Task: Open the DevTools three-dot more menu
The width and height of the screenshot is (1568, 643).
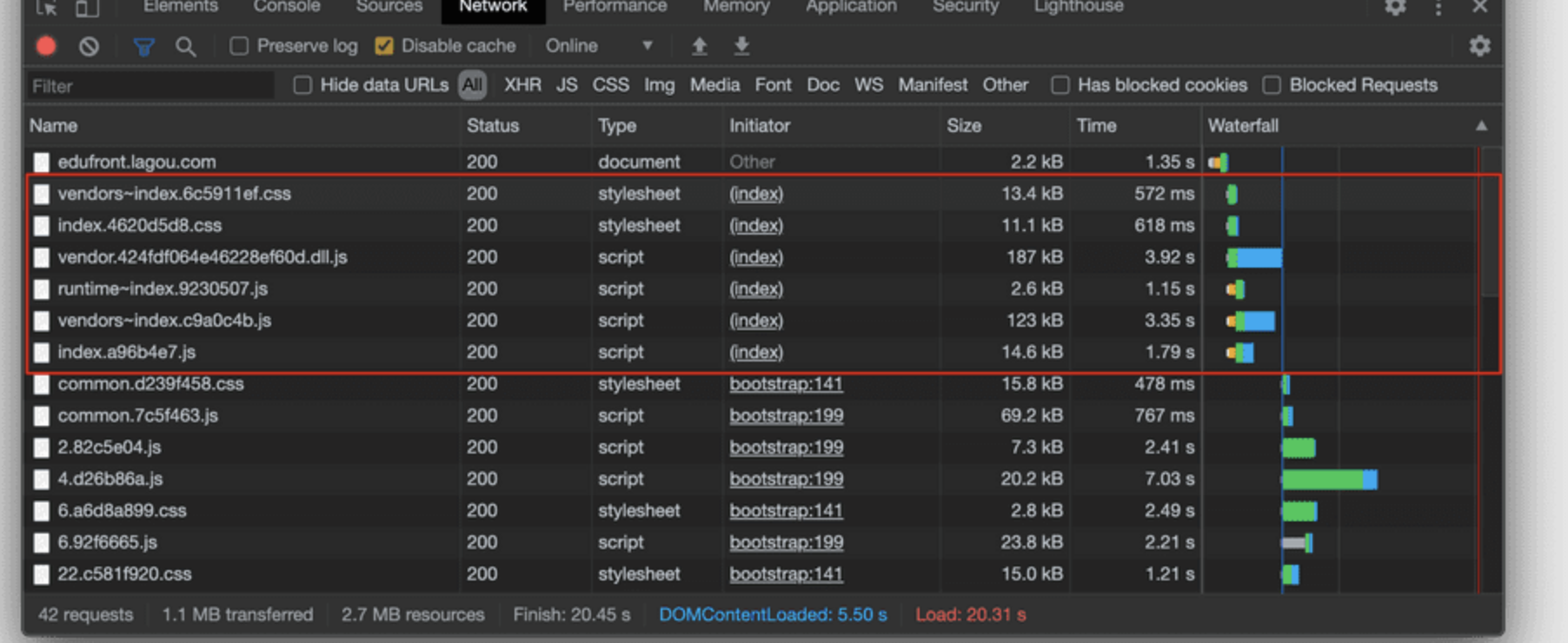Action: coord(1438,8)
